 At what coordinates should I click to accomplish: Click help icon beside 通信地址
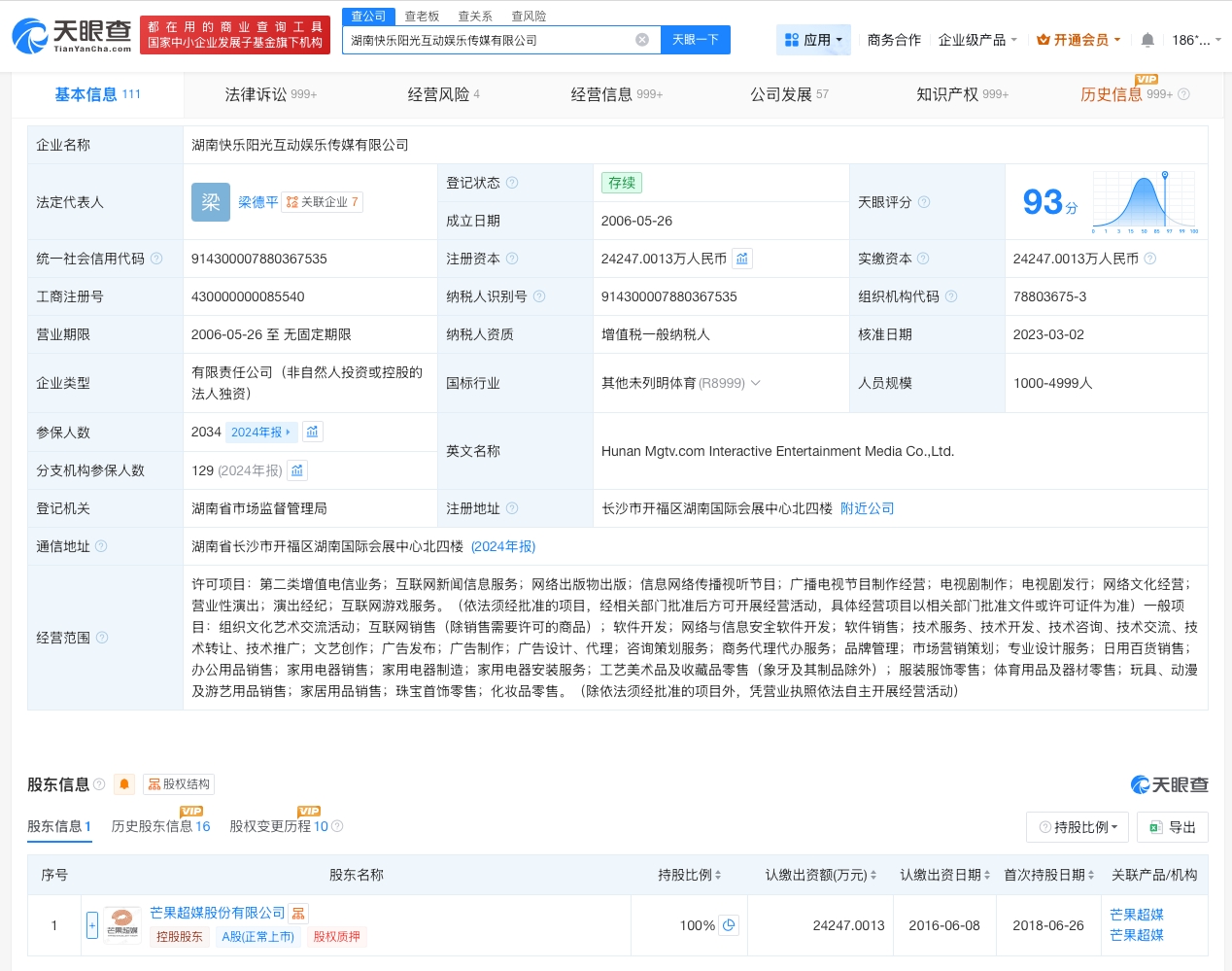point(101,546)
